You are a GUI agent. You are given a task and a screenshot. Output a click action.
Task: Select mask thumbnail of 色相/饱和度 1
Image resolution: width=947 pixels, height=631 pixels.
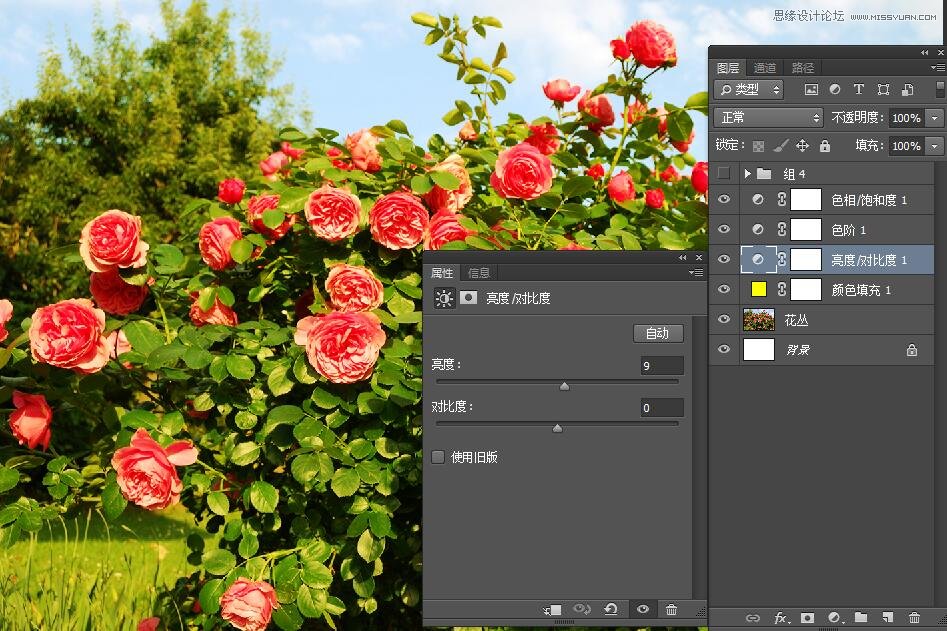click(806, 199)
